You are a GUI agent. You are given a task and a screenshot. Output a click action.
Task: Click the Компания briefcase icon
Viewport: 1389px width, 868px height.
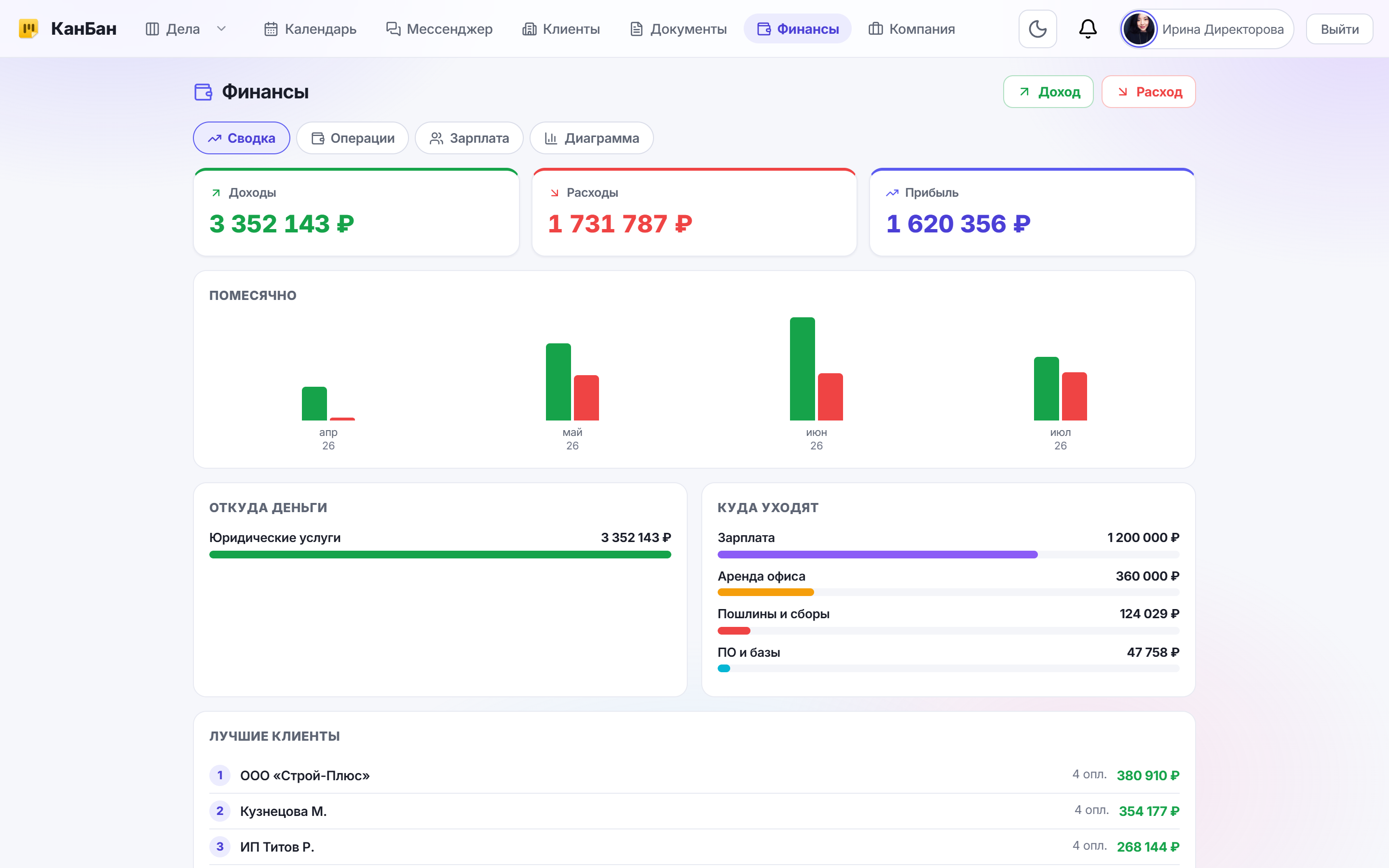[x=875, y=29]
